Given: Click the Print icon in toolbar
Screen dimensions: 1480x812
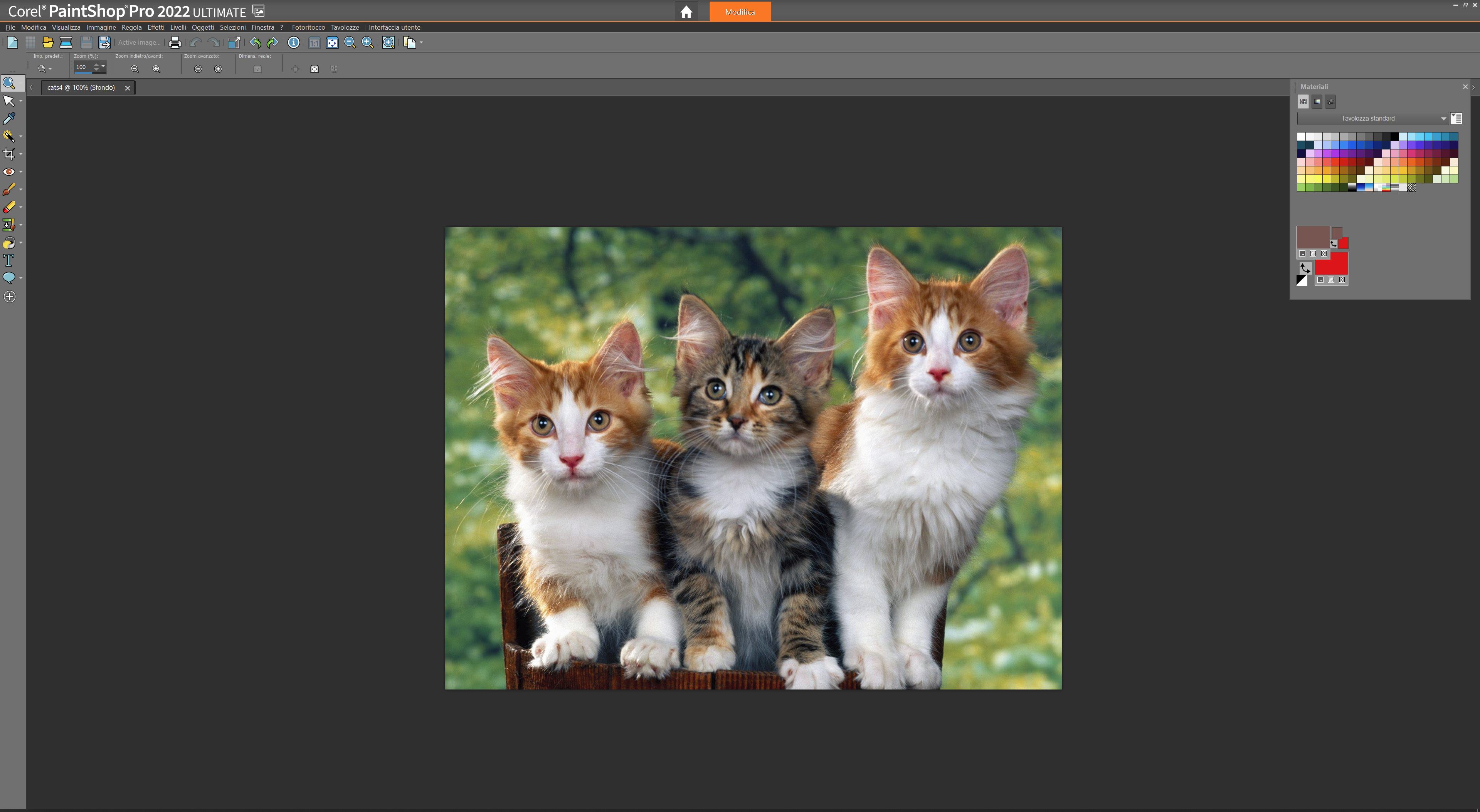Looking at the screenshot, I should click(175, 42).
